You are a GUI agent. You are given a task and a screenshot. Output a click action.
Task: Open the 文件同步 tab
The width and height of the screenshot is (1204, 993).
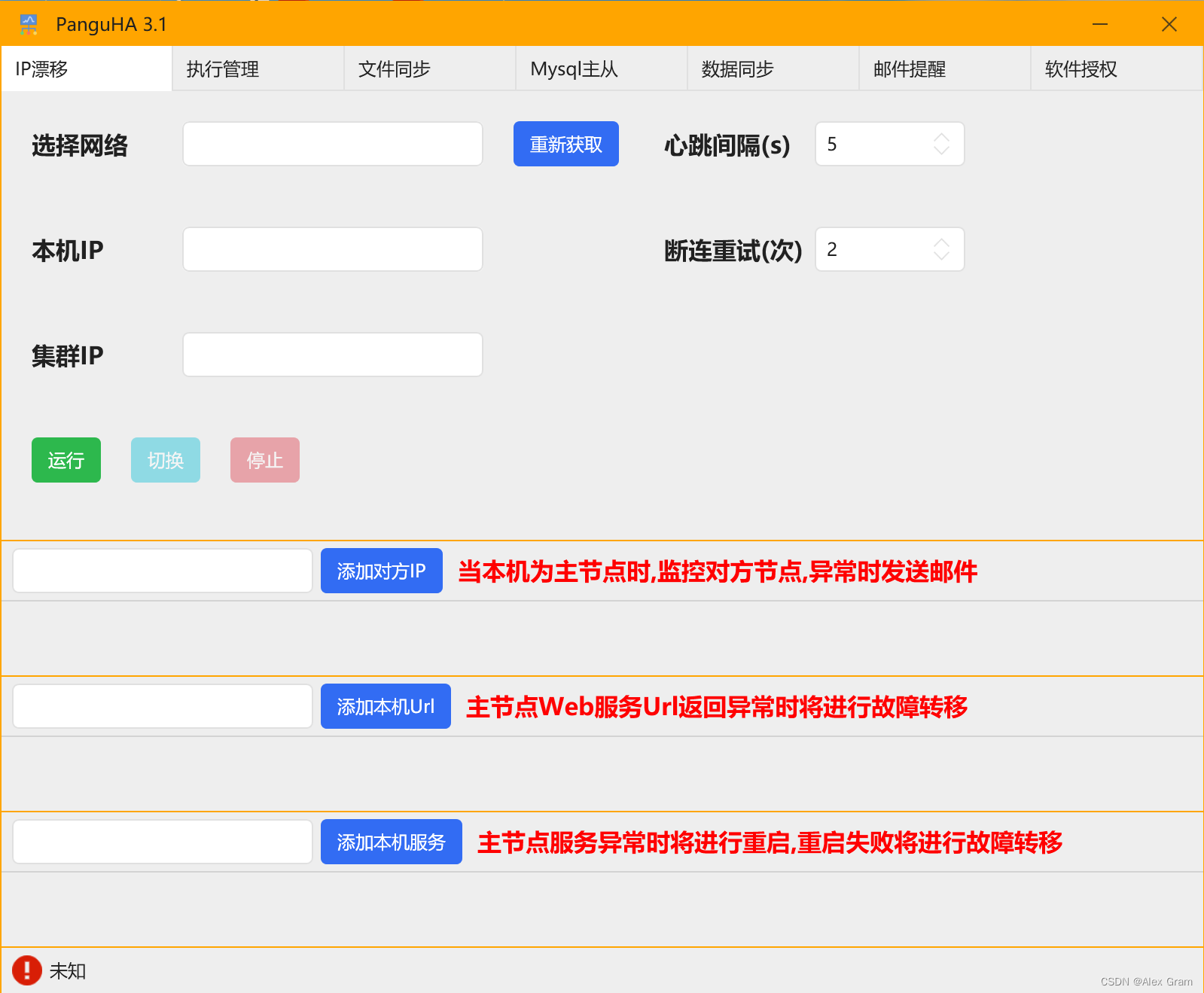(430, 69)
